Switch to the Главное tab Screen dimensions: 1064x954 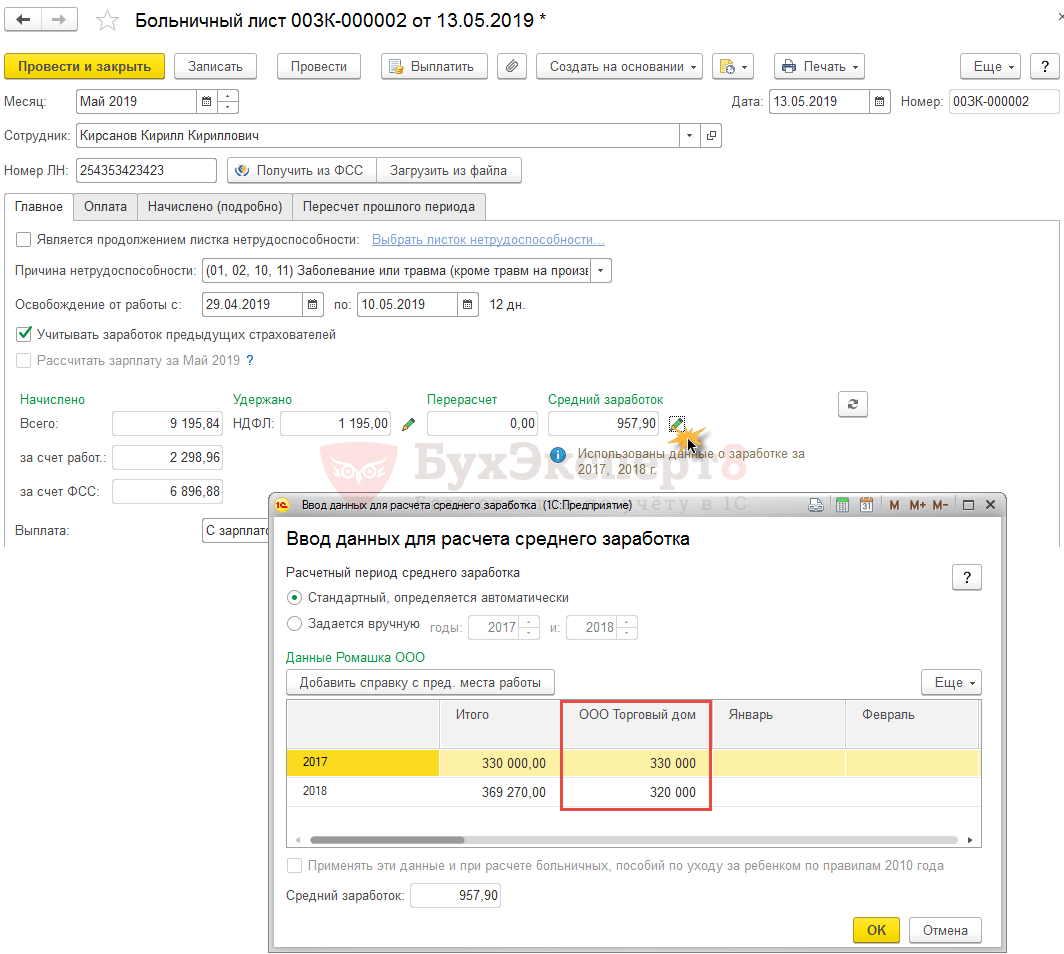point(39,207)
